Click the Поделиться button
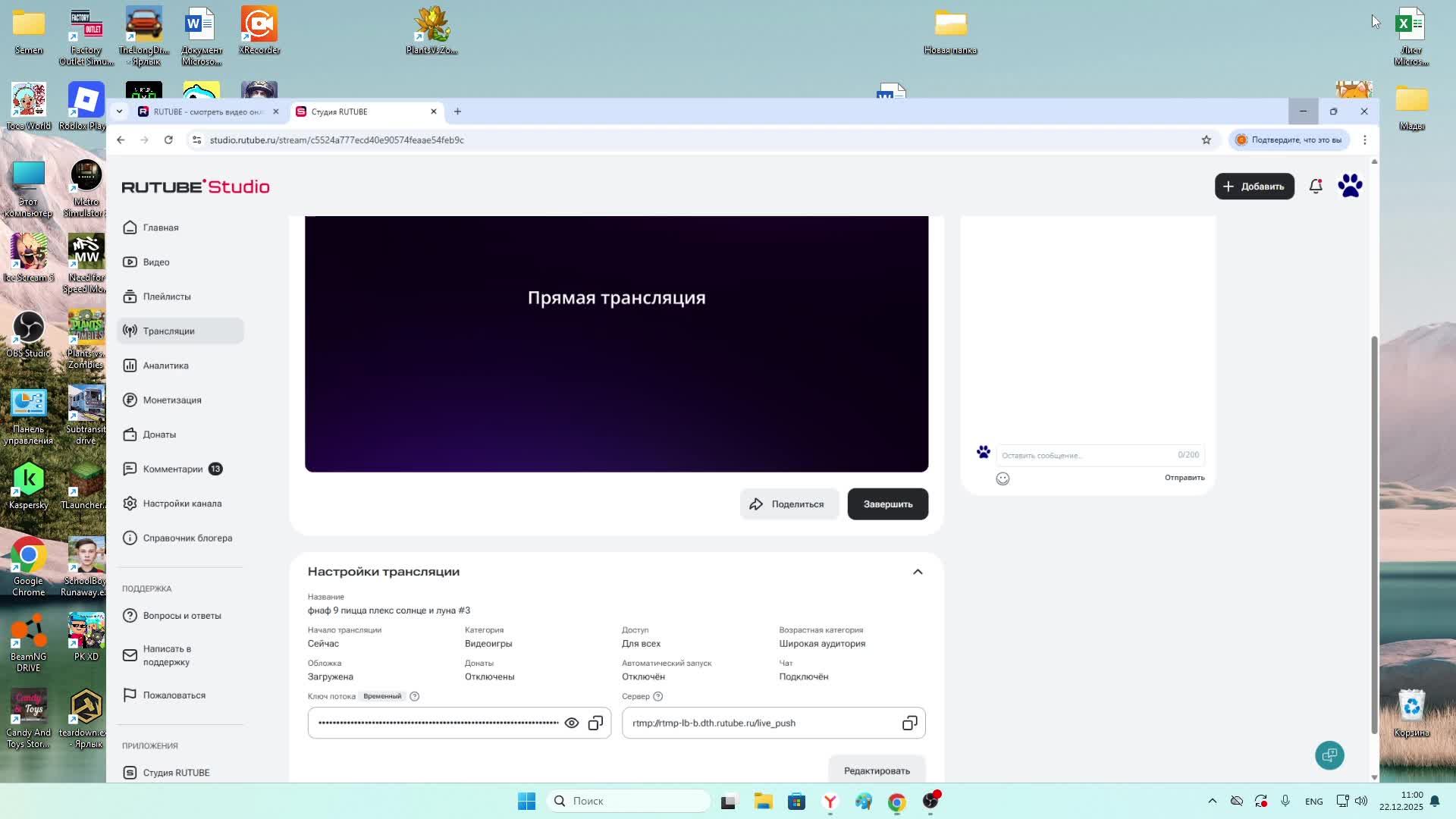The image size is (1456, 819). (x=788, y=504)
